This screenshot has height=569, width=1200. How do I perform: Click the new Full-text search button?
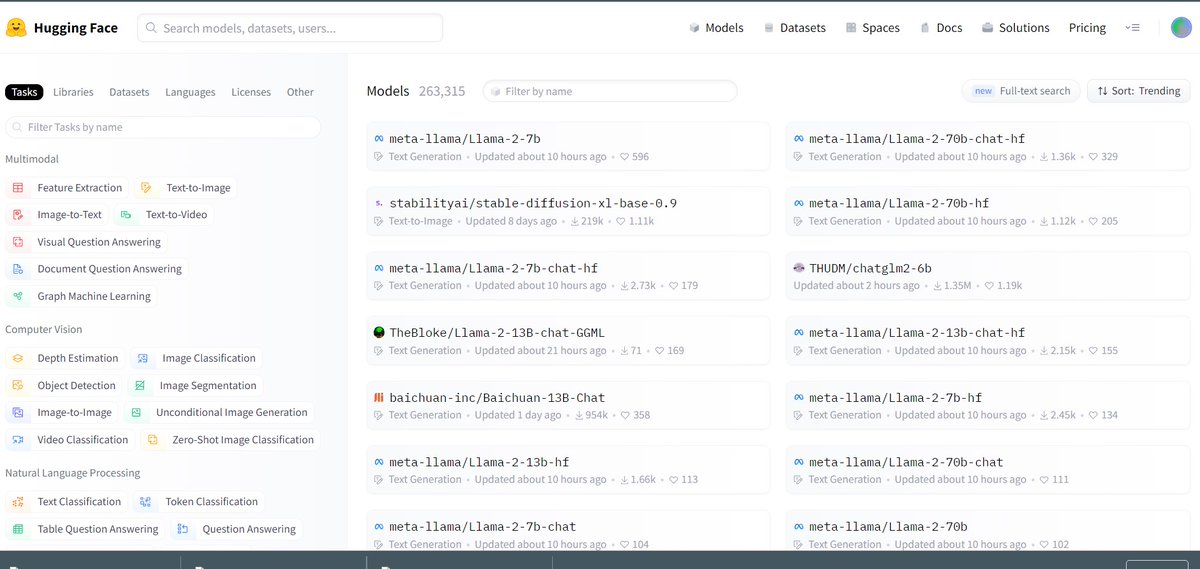1021,91
